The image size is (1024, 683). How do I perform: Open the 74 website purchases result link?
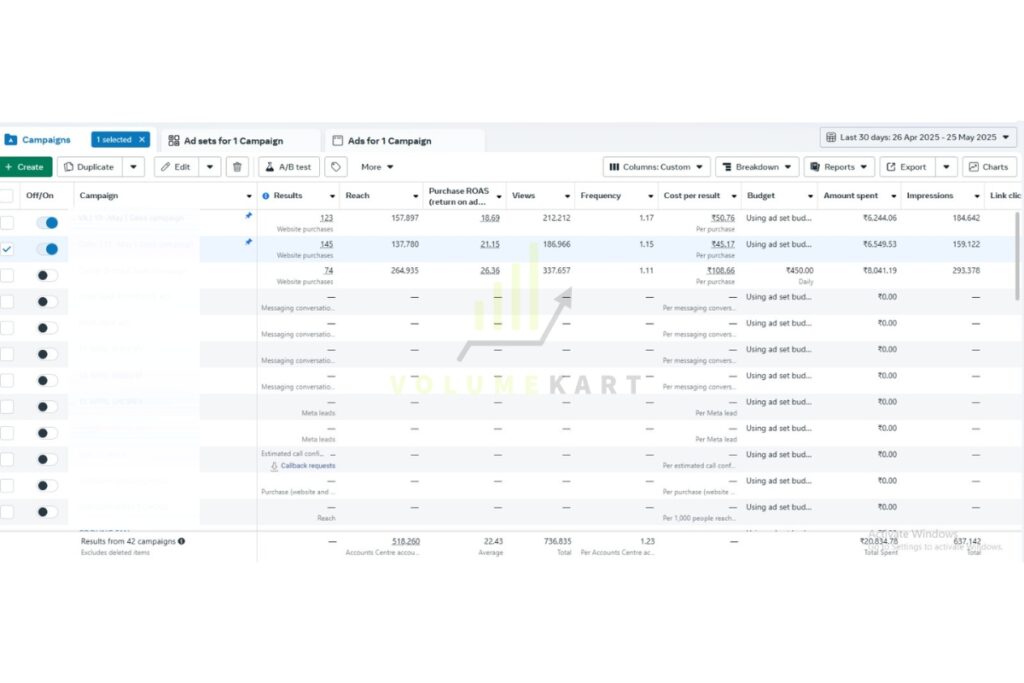point(328,270)
